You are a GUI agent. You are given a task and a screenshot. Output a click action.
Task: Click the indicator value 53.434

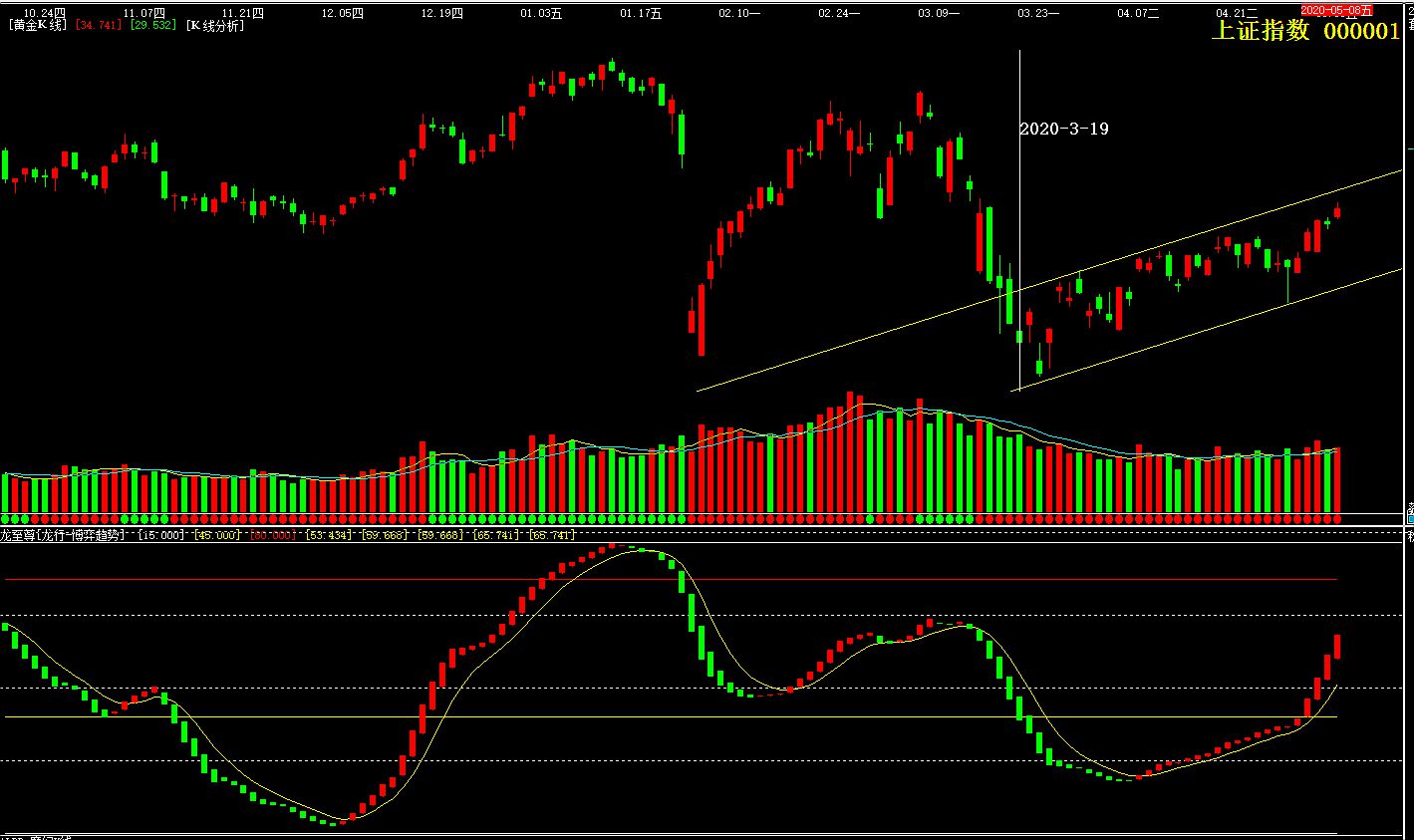click(328, 535)
